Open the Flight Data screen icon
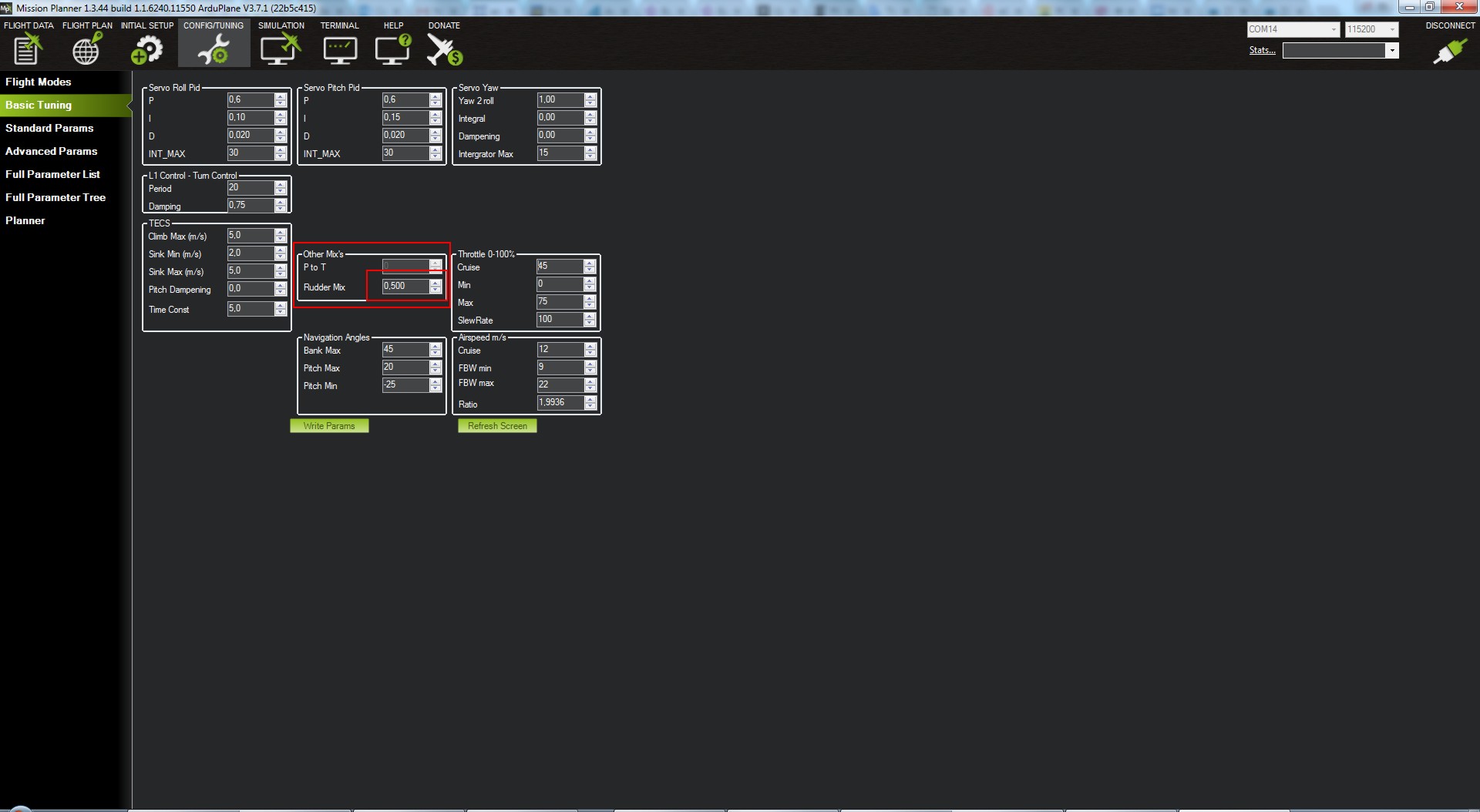1480x812 pixels. pos(28,50)
